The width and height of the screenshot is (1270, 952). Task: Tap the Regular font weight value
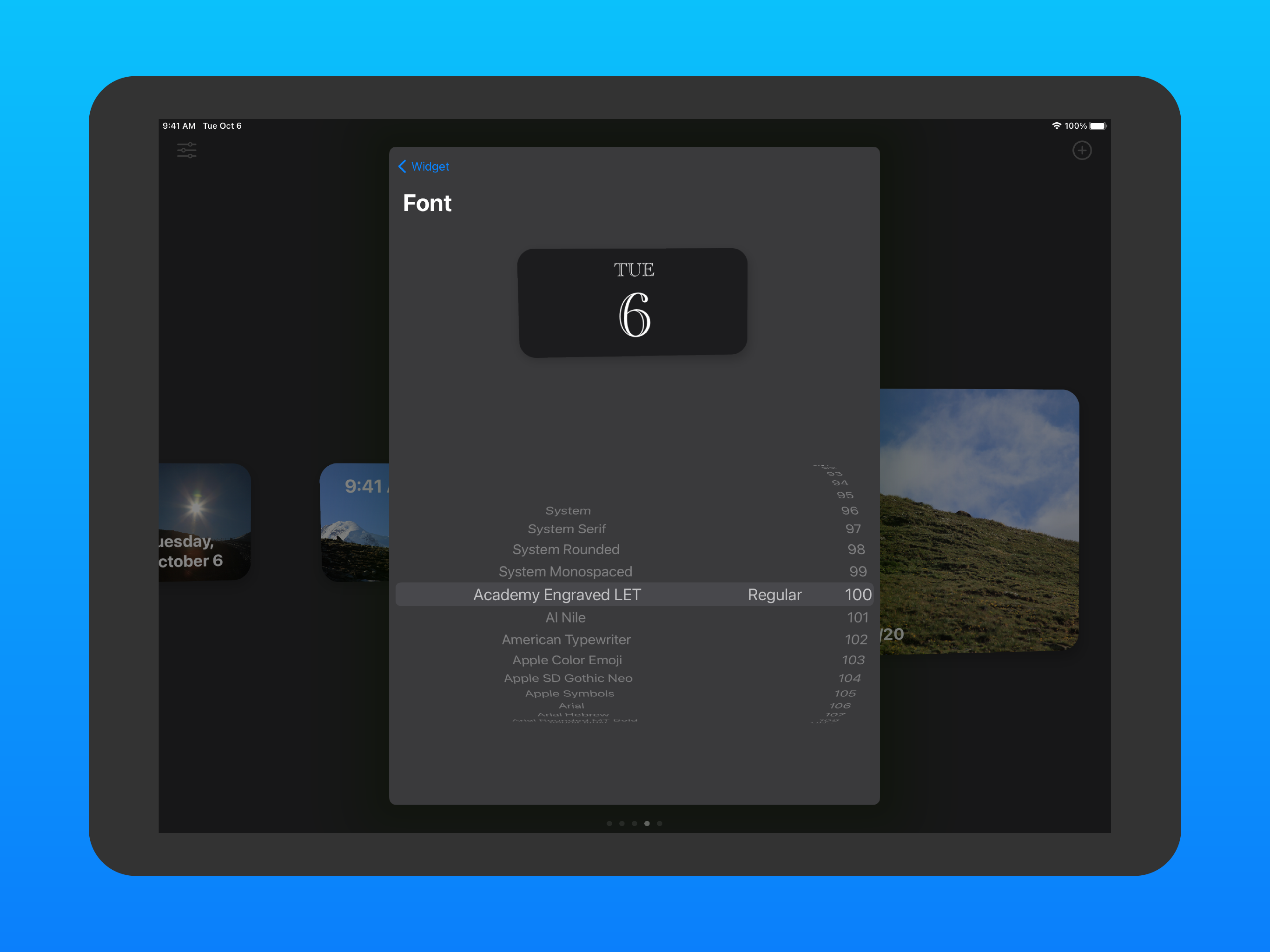tap(774, 595)
